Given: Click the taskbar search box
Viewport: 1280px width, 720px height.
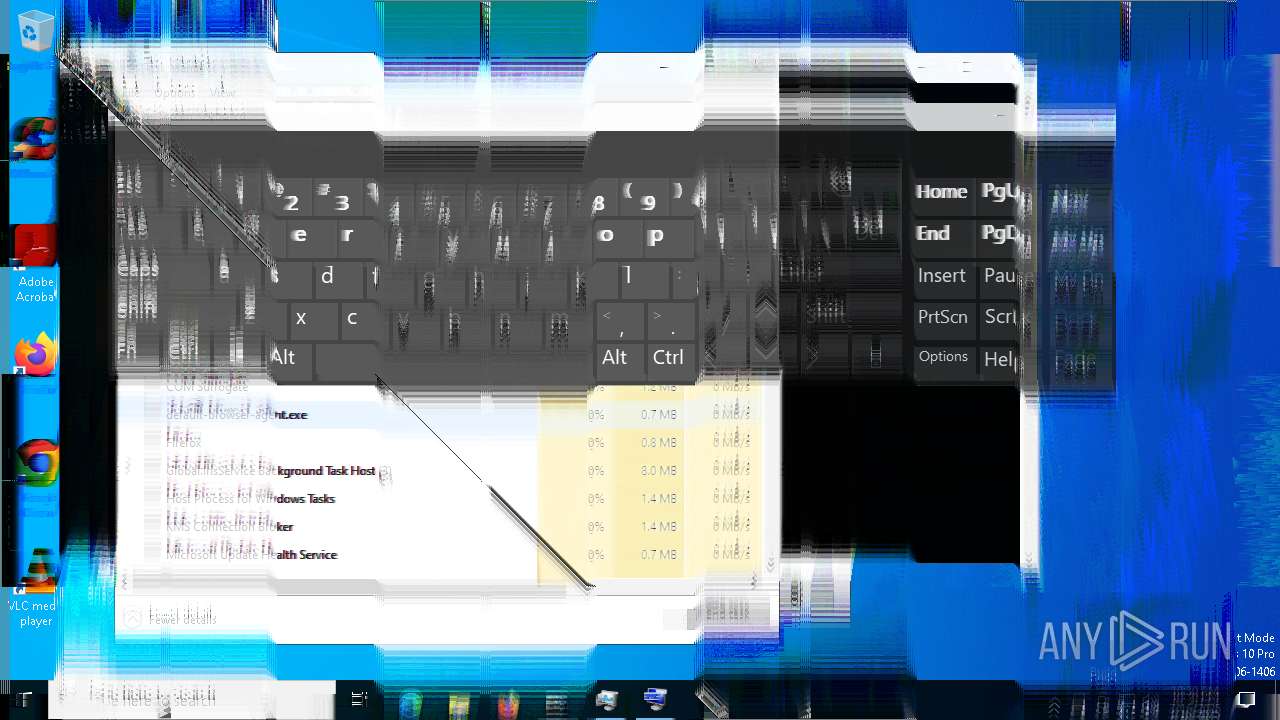Looking at the screenshot, I should pyautogui.click(x=192, y=700).
